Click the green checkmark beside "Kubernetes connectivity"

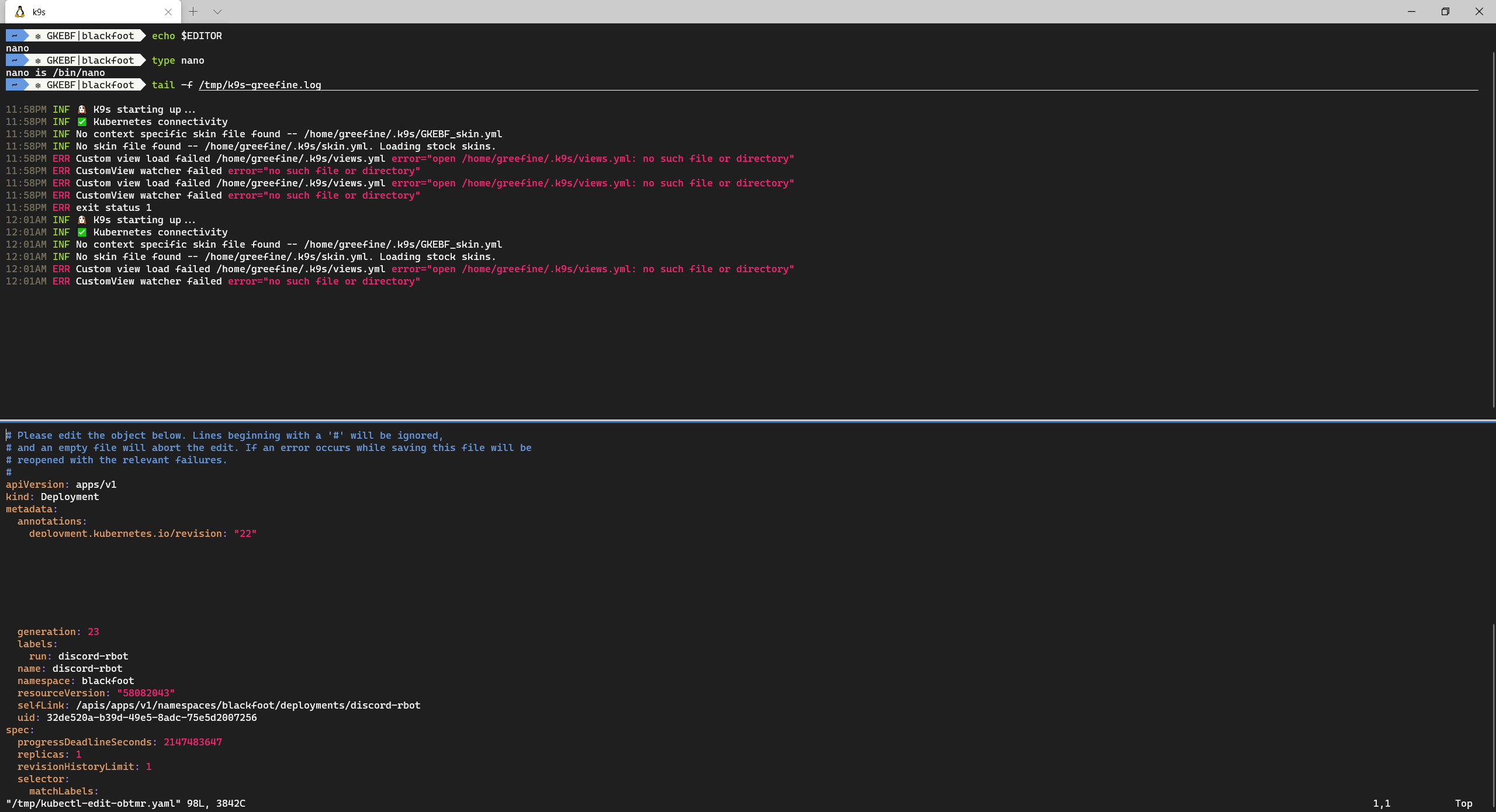[x=82, y=122]
